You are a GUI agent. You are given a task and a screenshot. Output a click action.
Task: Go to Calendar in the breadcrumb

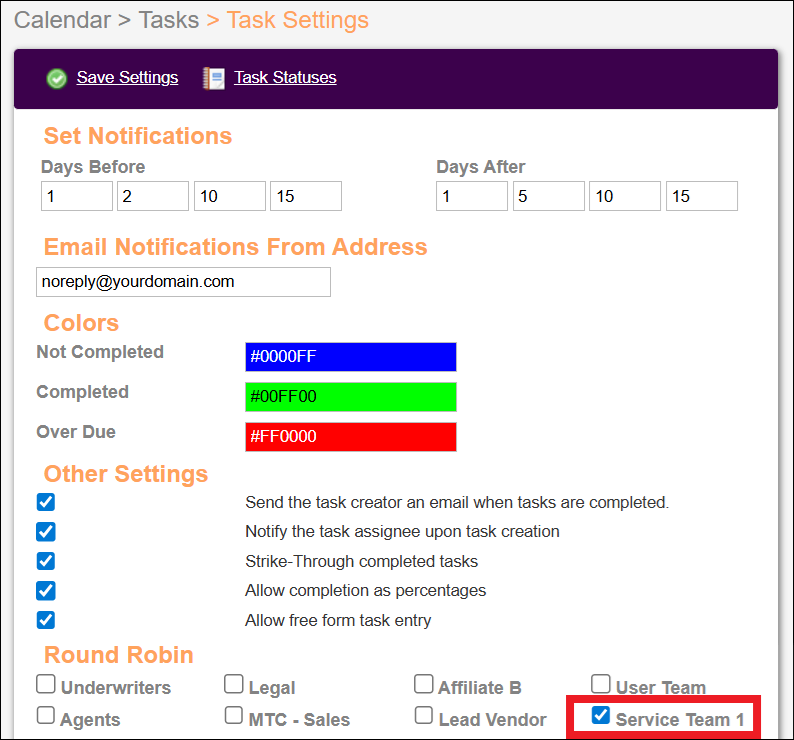tap(62, 20)
